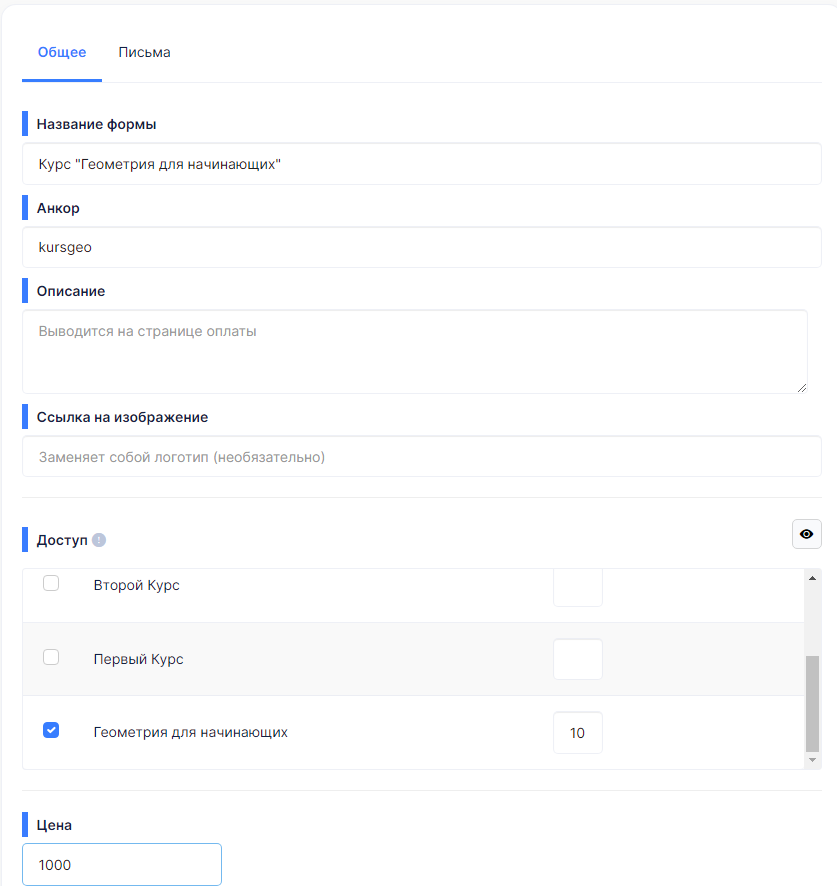Image resolution: width=837 pixels, height=886 pixels.
Task: Focus the Описание text area
Action: (x=415, y=351)
